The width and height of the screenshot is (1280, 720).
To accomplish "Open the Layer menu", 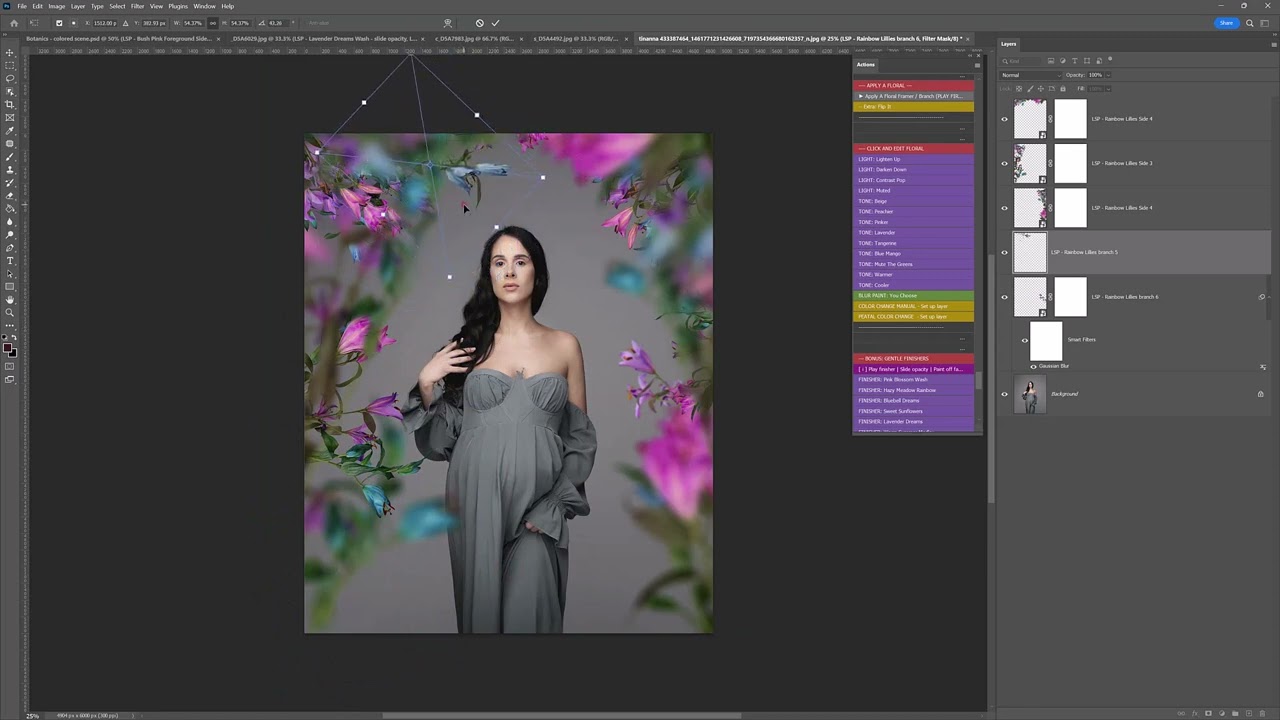I will [77, 6].
